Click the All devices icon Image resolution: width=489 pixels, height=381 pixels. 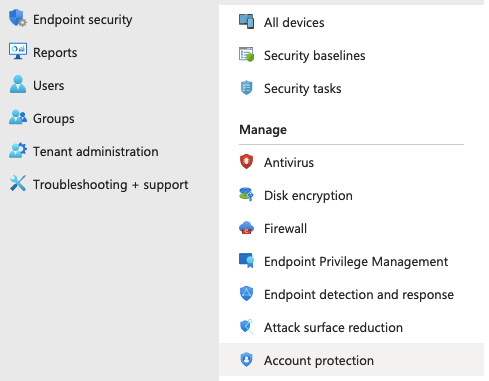click(246, 21)
